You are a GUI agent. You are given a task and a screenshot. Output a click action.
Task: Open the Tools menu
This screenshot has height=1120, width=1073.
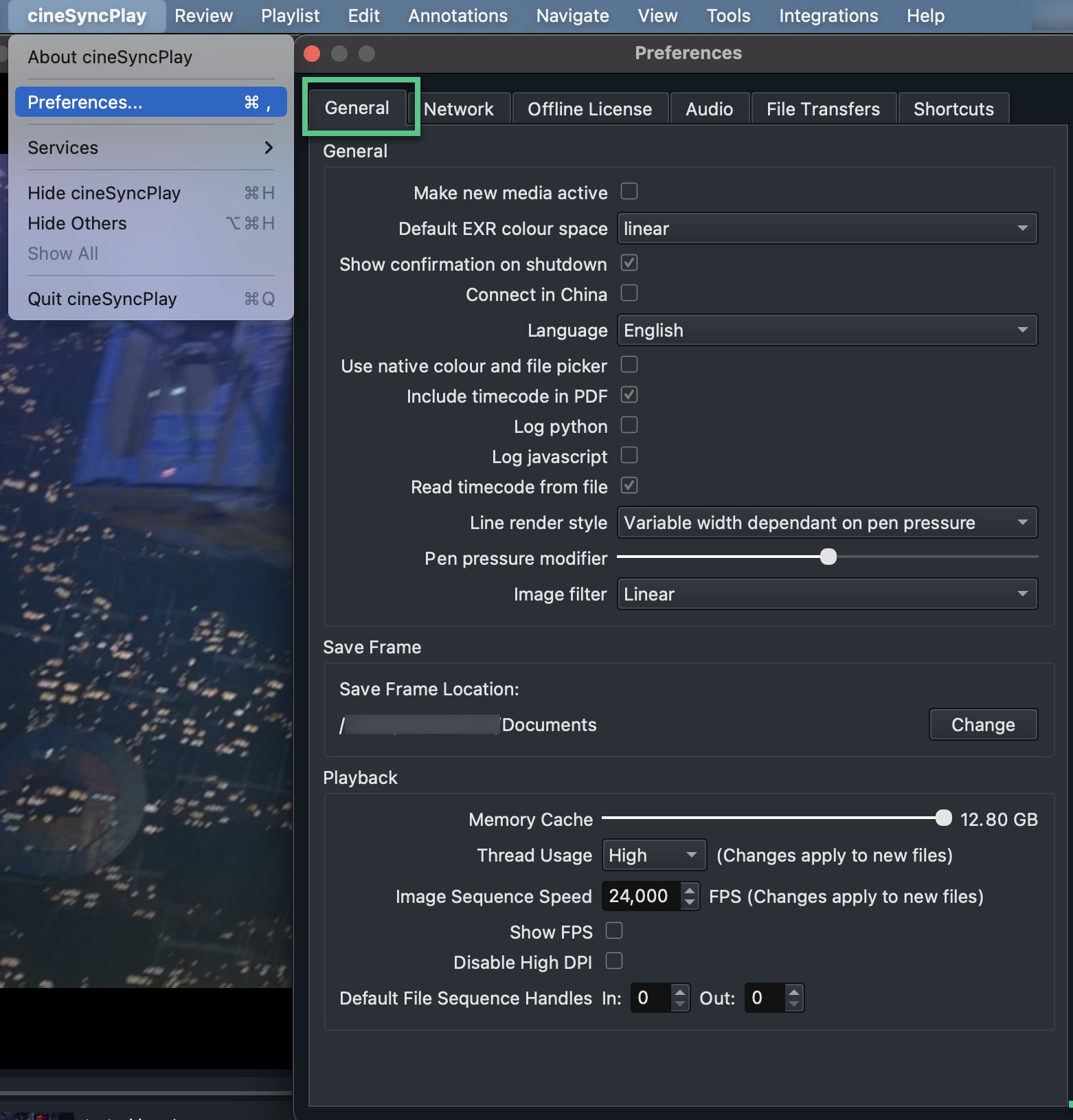pyautogui.click(x=729, y=16)
